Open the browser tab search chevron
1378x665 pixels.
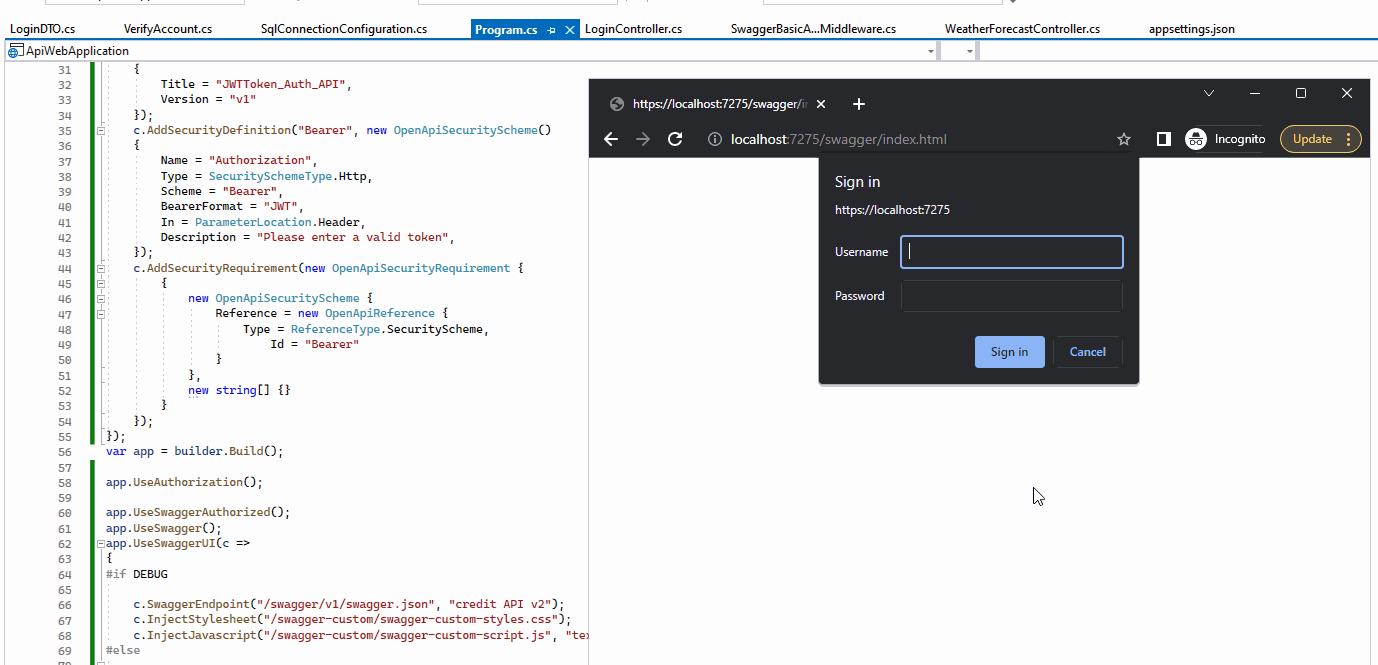pos(1209,93)
